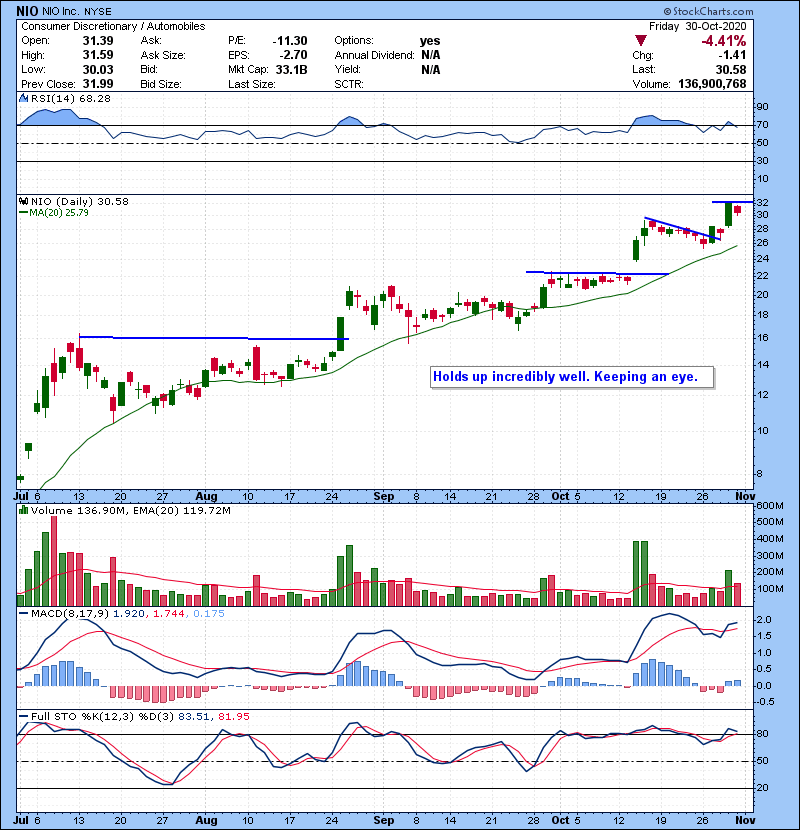Screen dimensions: 800x830
Task: Click the 32 price level on price axis
Action: pos(762,203)
